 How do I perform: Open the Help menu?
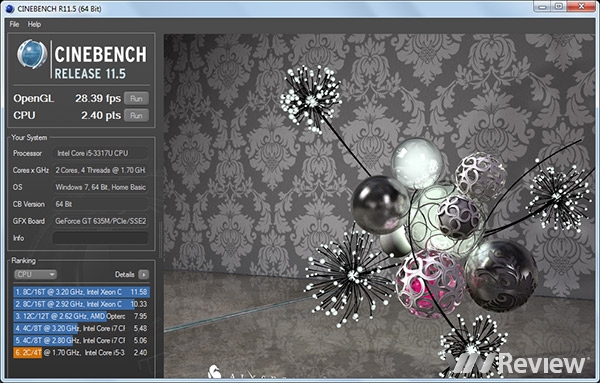[34, 24]
